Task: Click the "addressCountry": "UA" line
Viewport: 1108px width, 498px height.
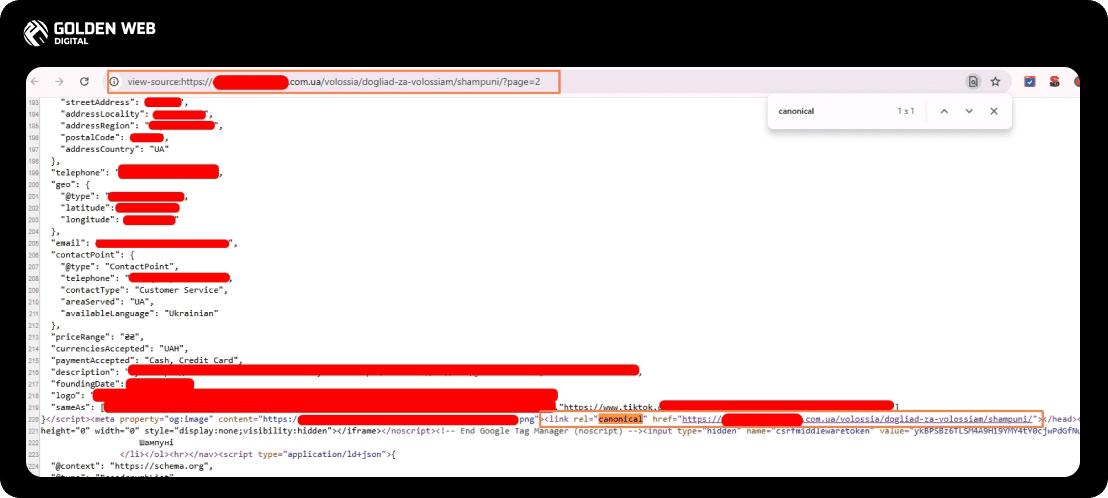Action: (114, 149)
